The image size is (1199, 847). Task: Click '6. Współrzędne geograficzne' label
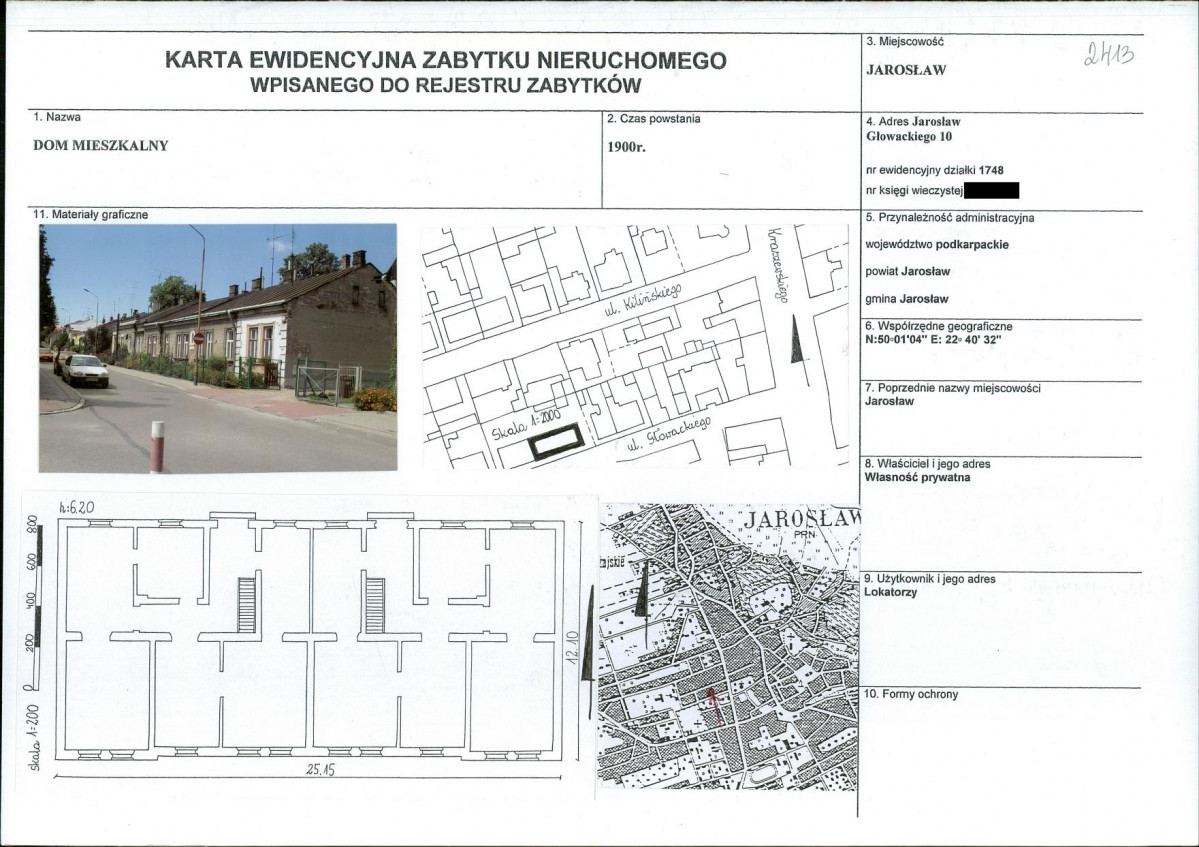[939, 326]
